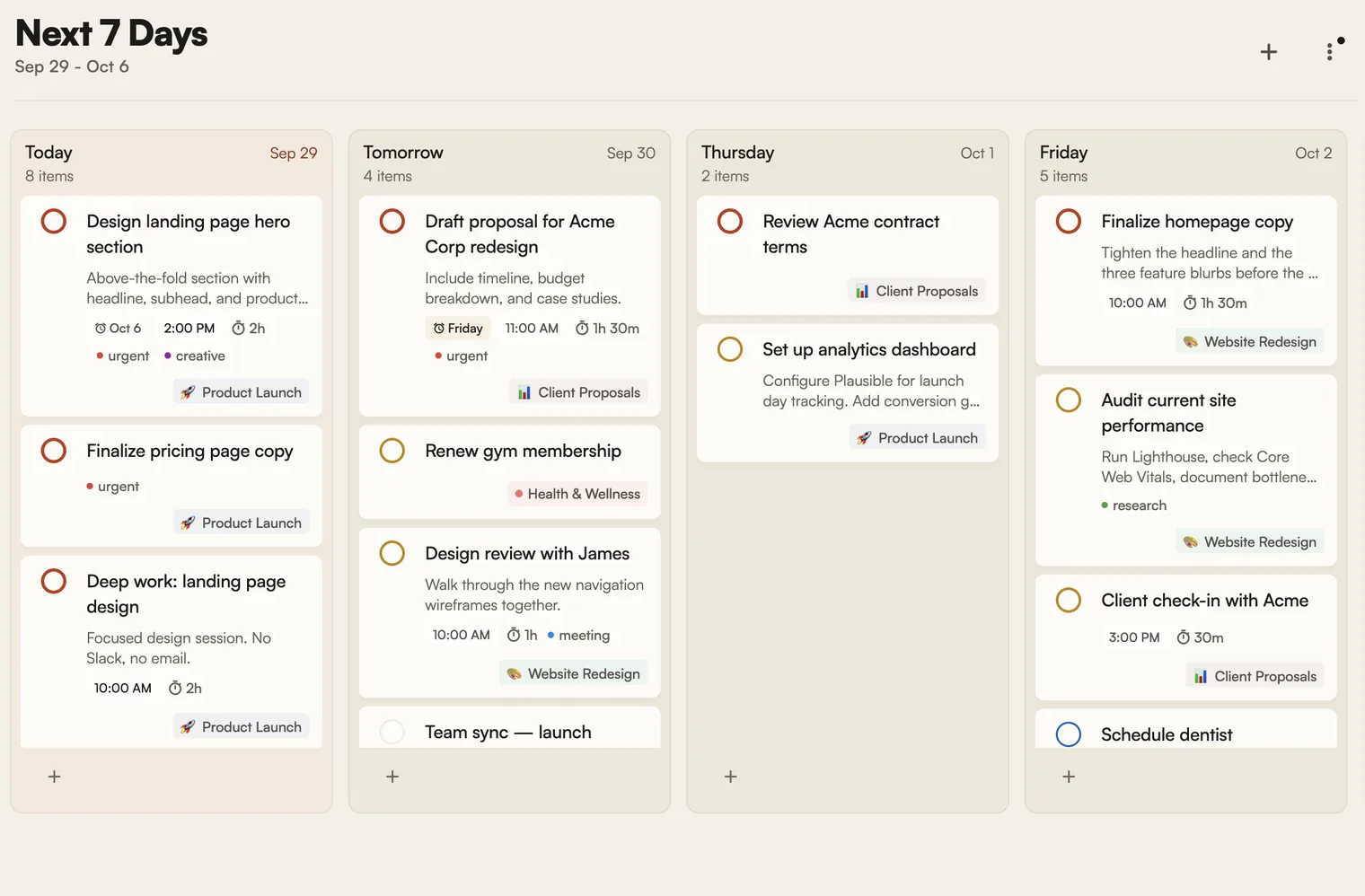Add a new item to Friday column
Image resolution: width=1365 pixels, height=896 pixels.
tap(1069, 777)
